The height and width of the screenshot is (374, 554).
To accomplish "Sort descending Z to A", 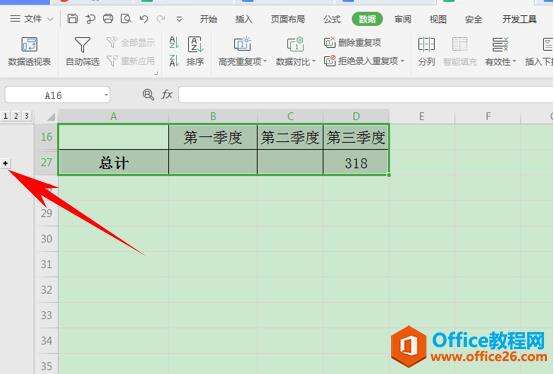I will (x=173, y=61).
